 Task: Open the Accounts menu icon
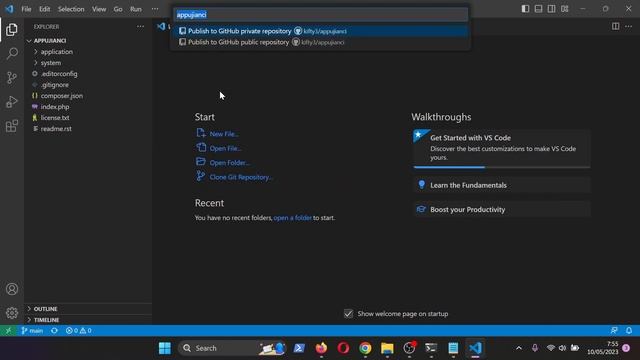pos(12,289)
